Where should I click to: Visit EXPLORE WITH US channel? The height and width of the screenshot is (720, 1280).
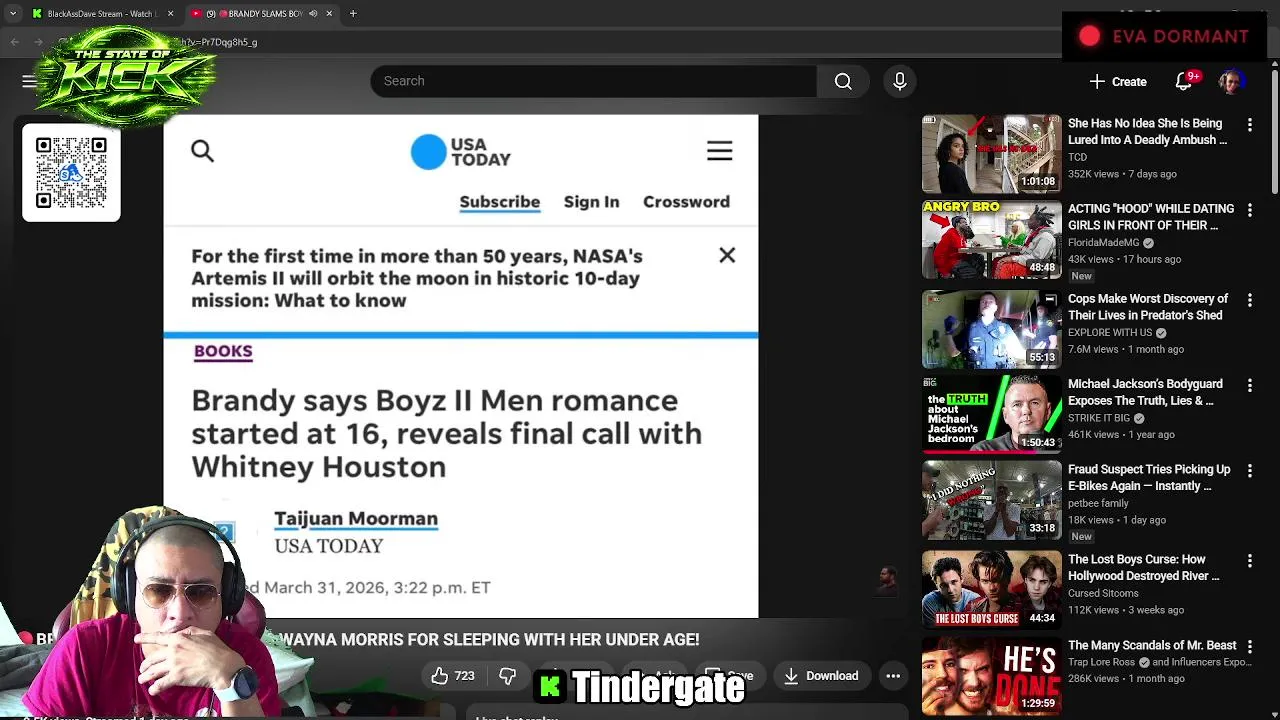click(x=1110, y=333)
